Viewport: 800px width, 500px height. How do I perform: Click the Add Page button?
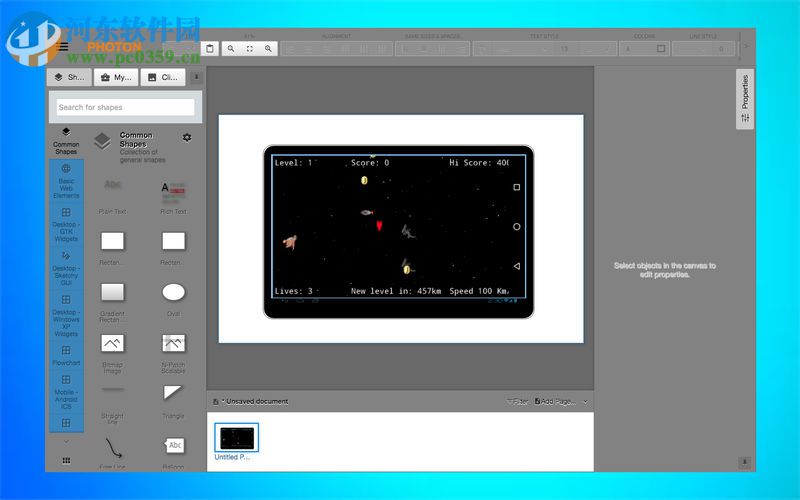(x=555, y=402)
